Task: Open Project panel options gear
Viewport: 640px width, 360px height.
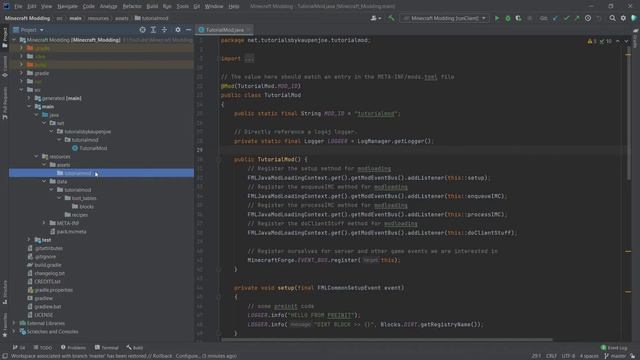Action: tap(178, 30)
